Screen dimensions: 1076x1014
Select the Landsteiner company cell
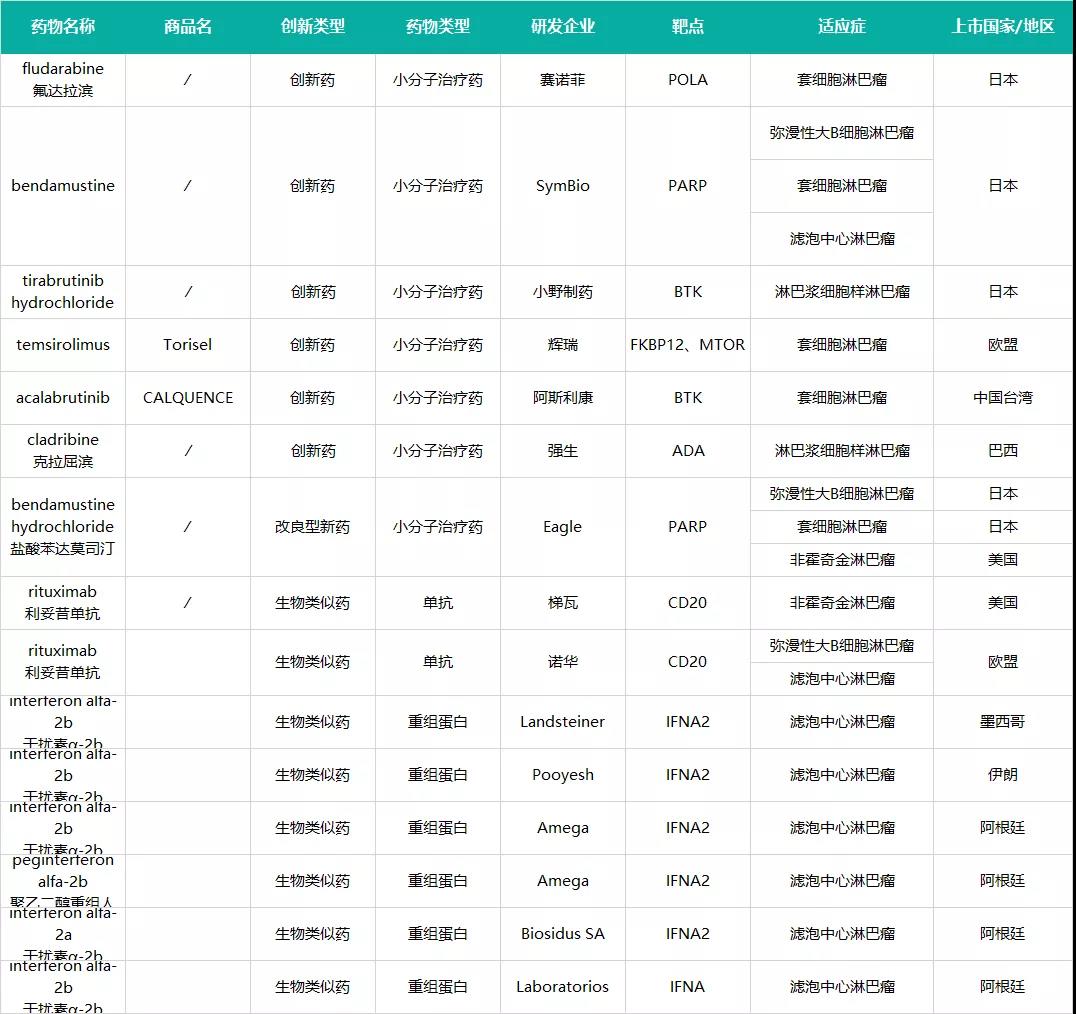point(563,722)
